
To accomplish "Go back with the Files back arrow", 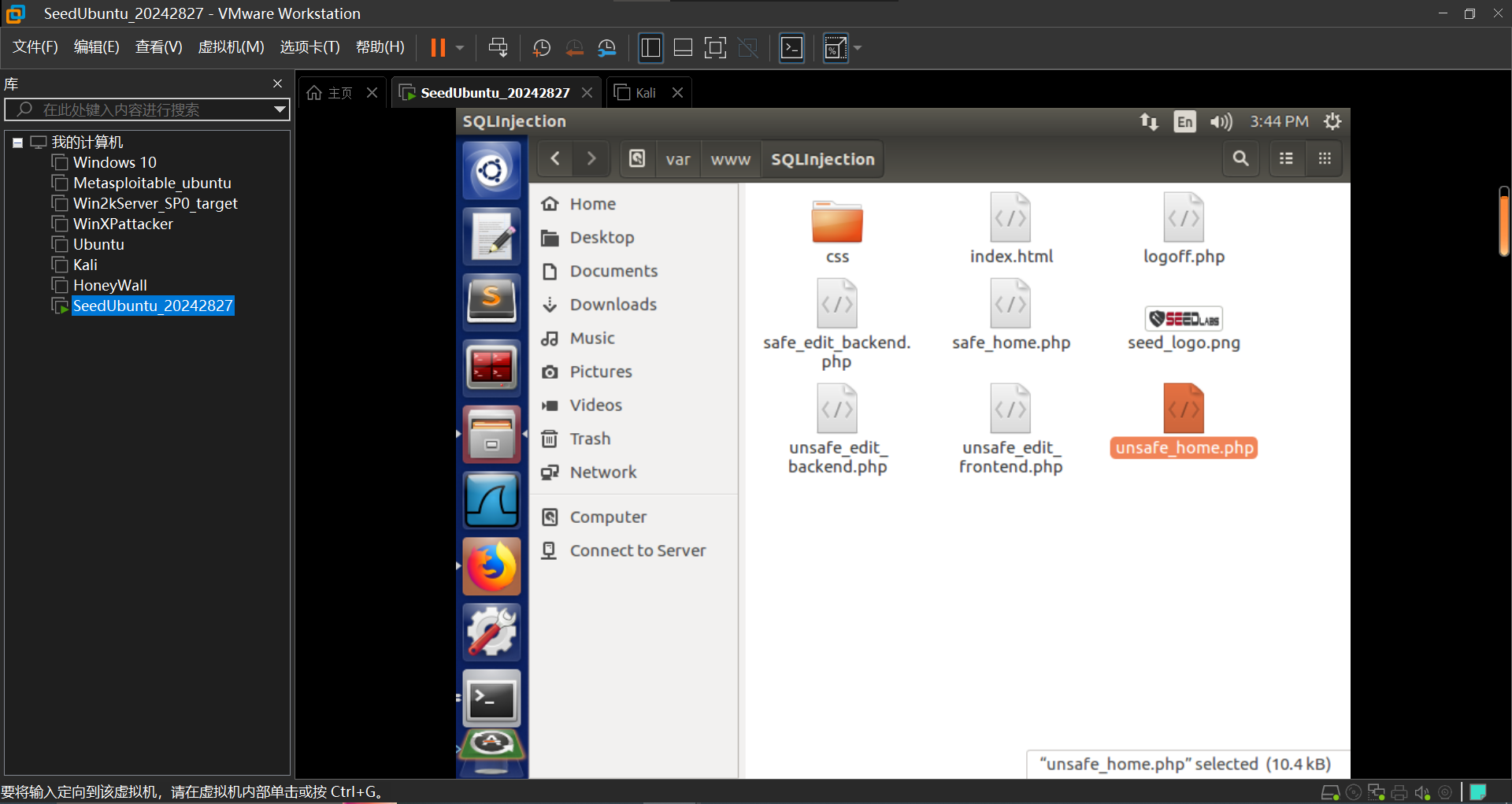I will [555, 159].
